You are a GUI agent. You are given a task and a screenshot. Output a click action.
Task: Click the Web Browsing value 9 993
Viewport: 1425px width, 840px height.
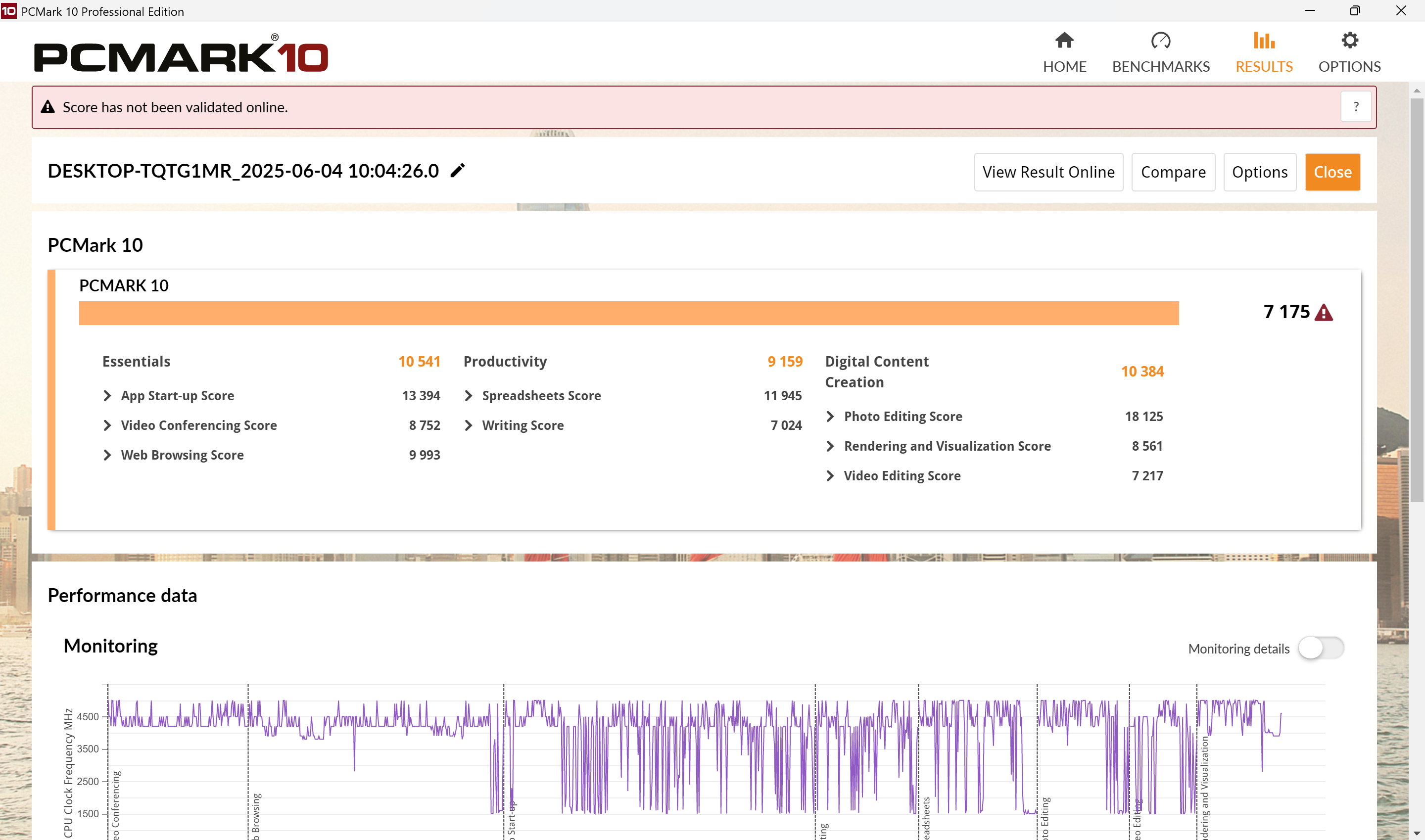(424, 455)
